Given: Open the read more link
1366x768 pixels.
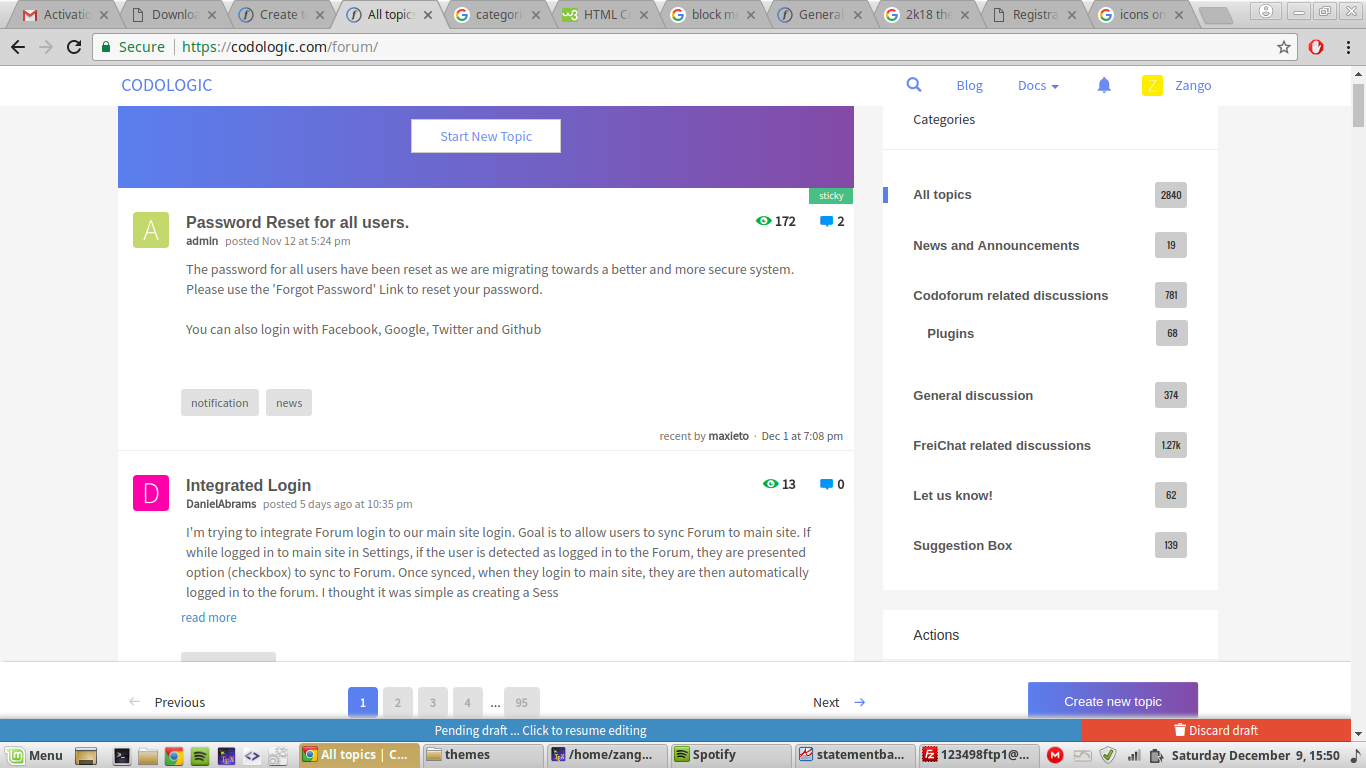Looking at the screenshot, I should pyautogui.click(x=209, y=618).
